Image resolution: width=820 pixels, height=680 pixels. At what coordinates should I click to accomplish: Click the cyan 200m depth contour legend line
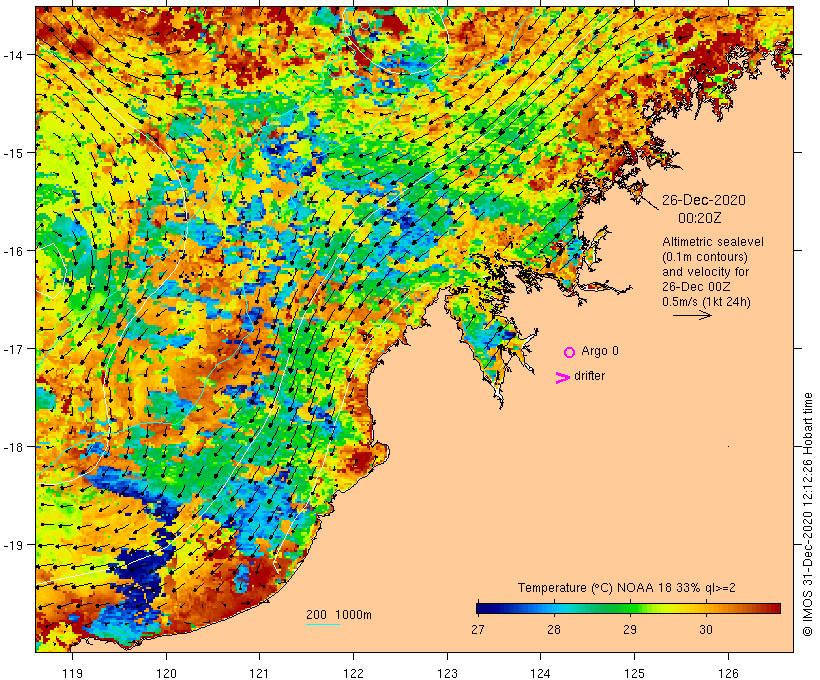tap(323, 624)
